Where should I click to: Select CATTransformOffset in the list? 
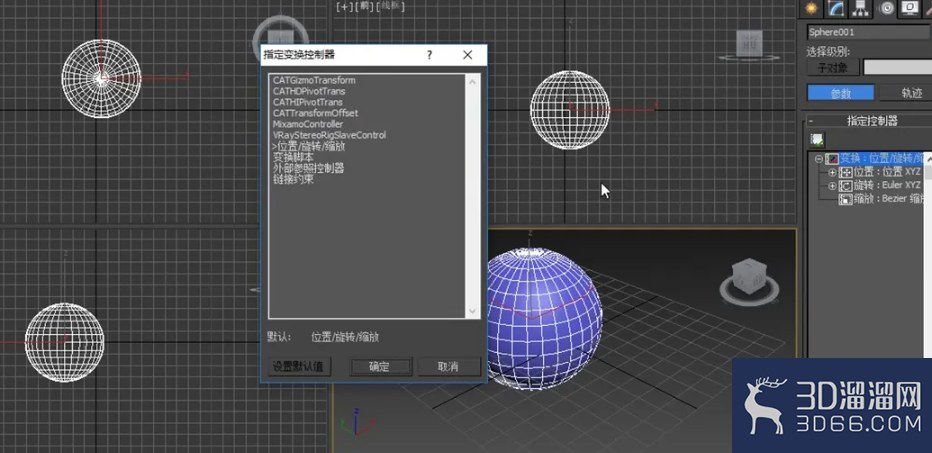click(x=316, y=113)
